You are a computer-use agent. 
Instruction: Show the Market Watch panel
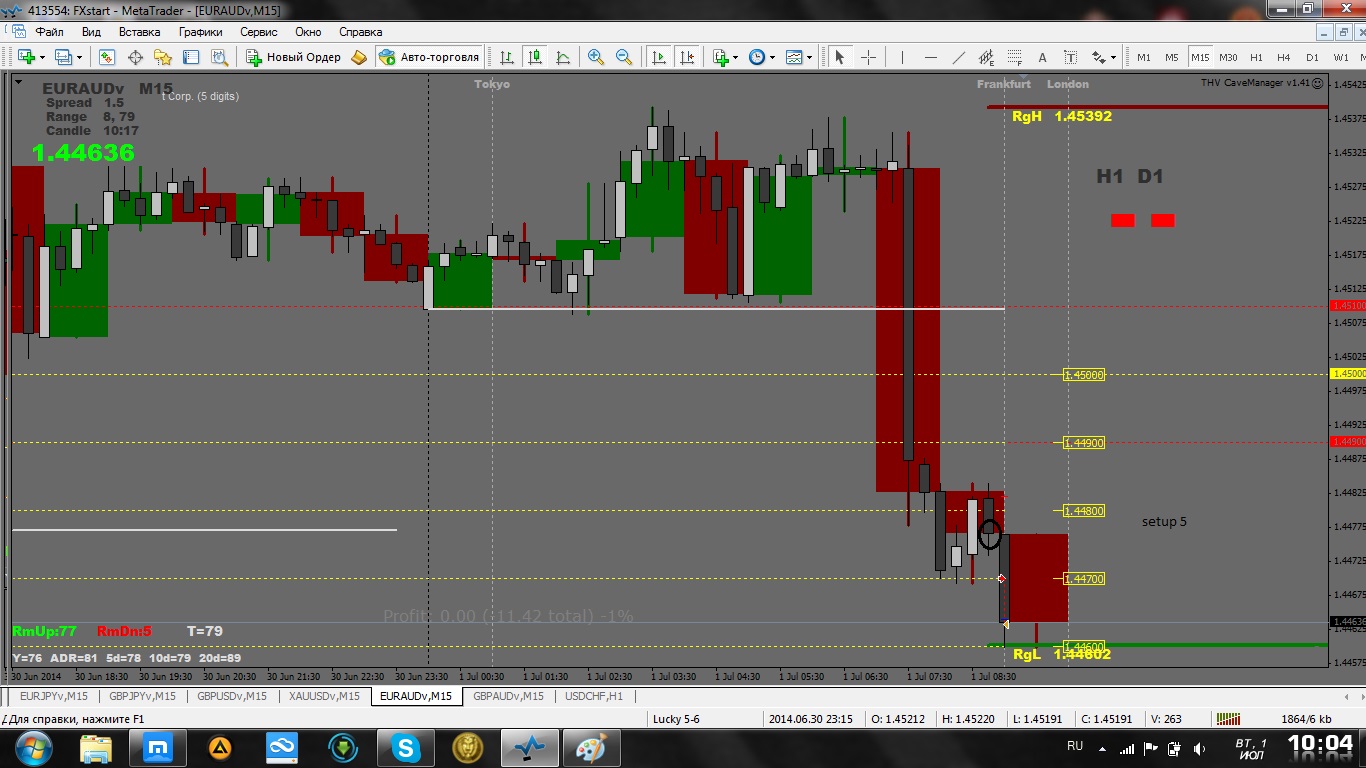(107, 57)
